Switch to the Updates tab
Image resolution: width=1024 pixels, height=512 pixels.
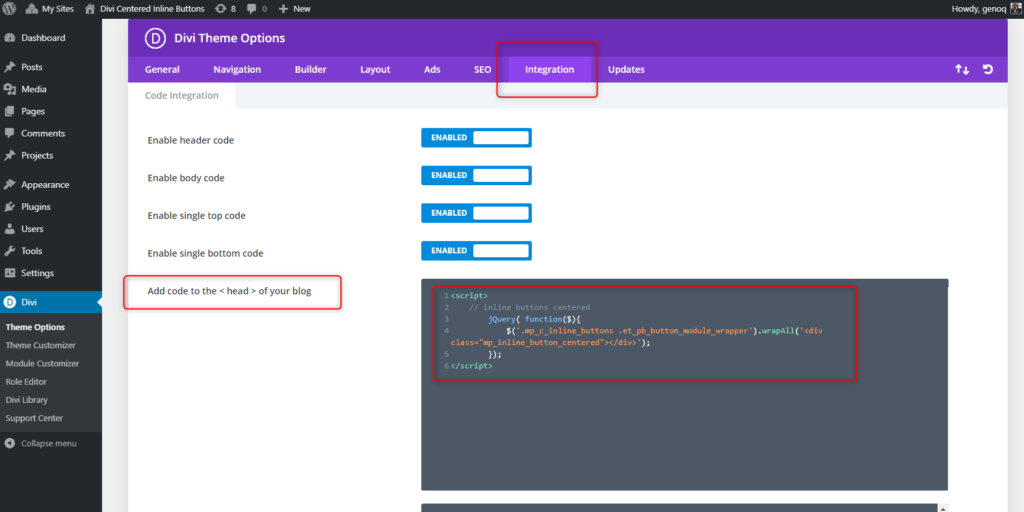point(626,70)
